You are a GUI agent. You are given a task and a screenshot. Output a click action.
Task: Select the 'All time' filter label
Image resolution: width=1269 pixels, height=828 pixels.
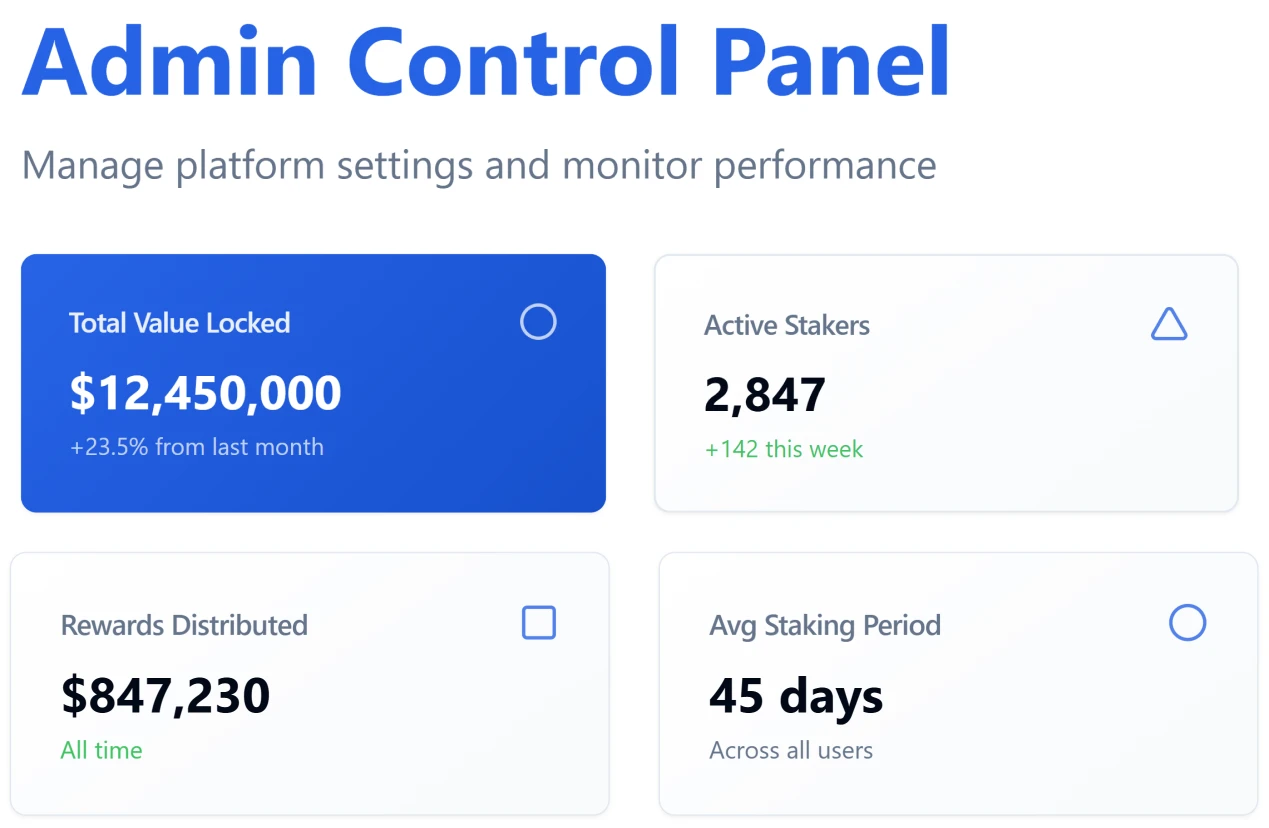pyautogui.click(x=101, y=750)
